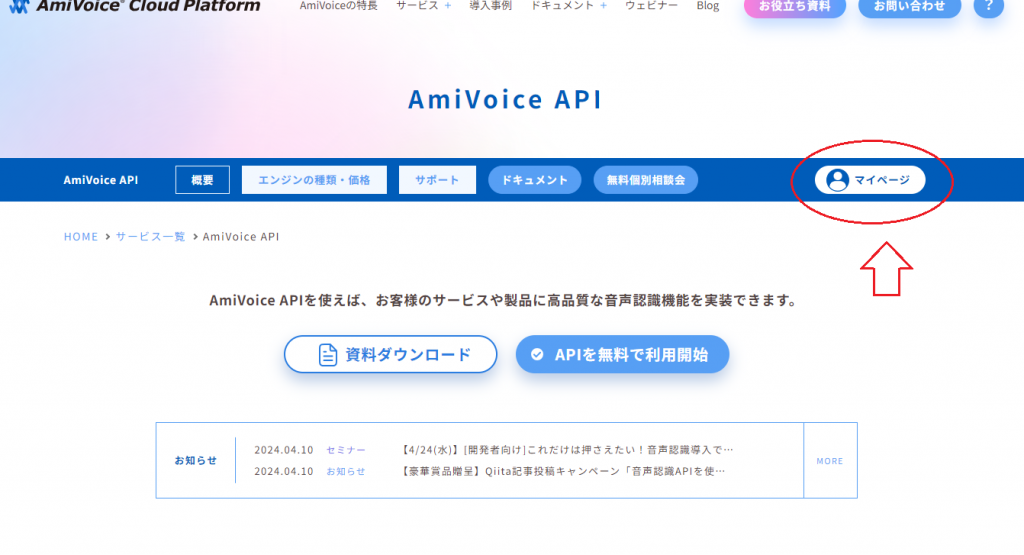1024x555 pixels.
Task: Open the Blog menu item
Action: (707, 6)
